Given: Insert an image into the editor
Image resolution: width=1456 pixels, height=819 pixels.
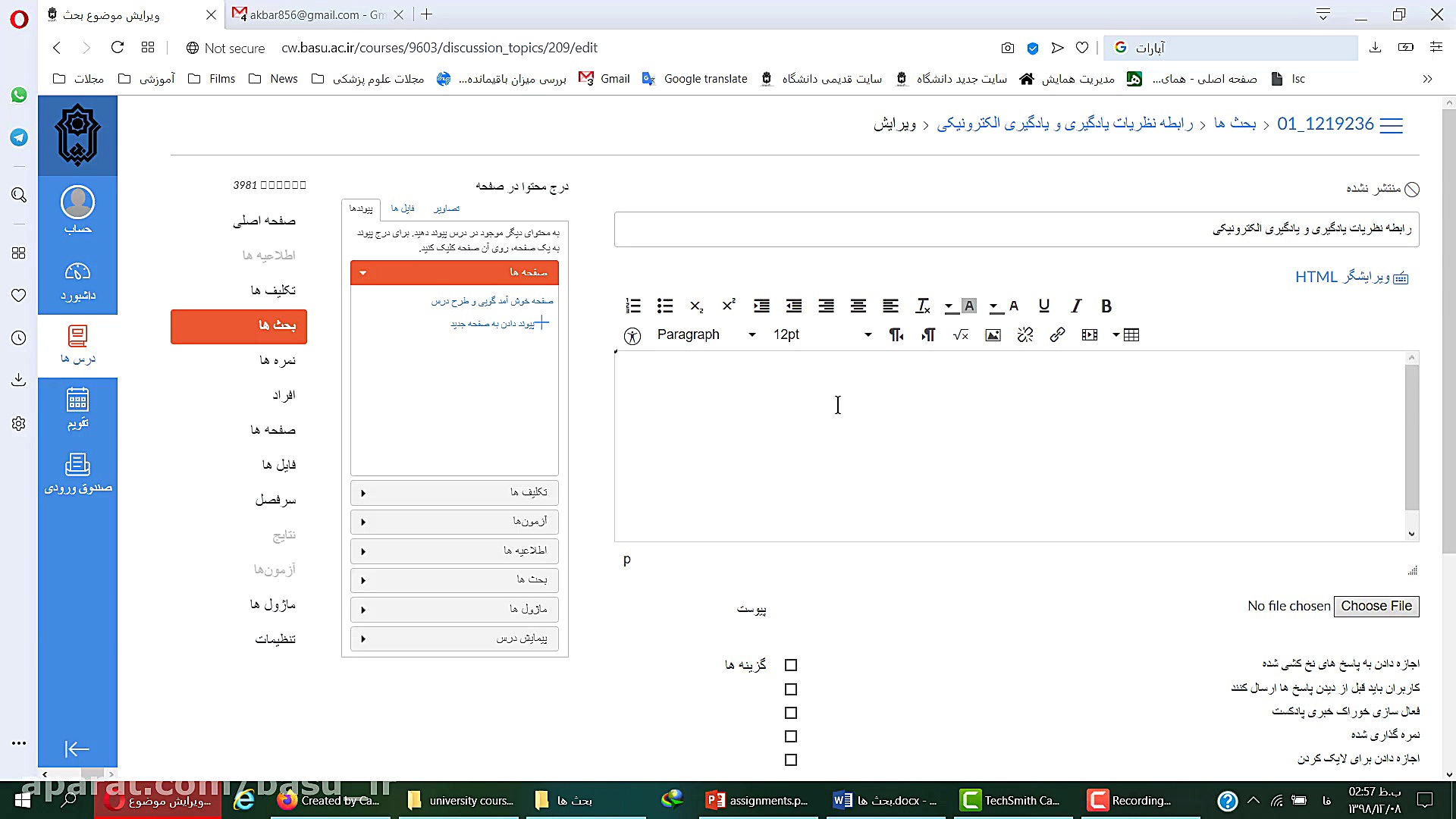Looking at the screenshot, I should pos(992,334).
